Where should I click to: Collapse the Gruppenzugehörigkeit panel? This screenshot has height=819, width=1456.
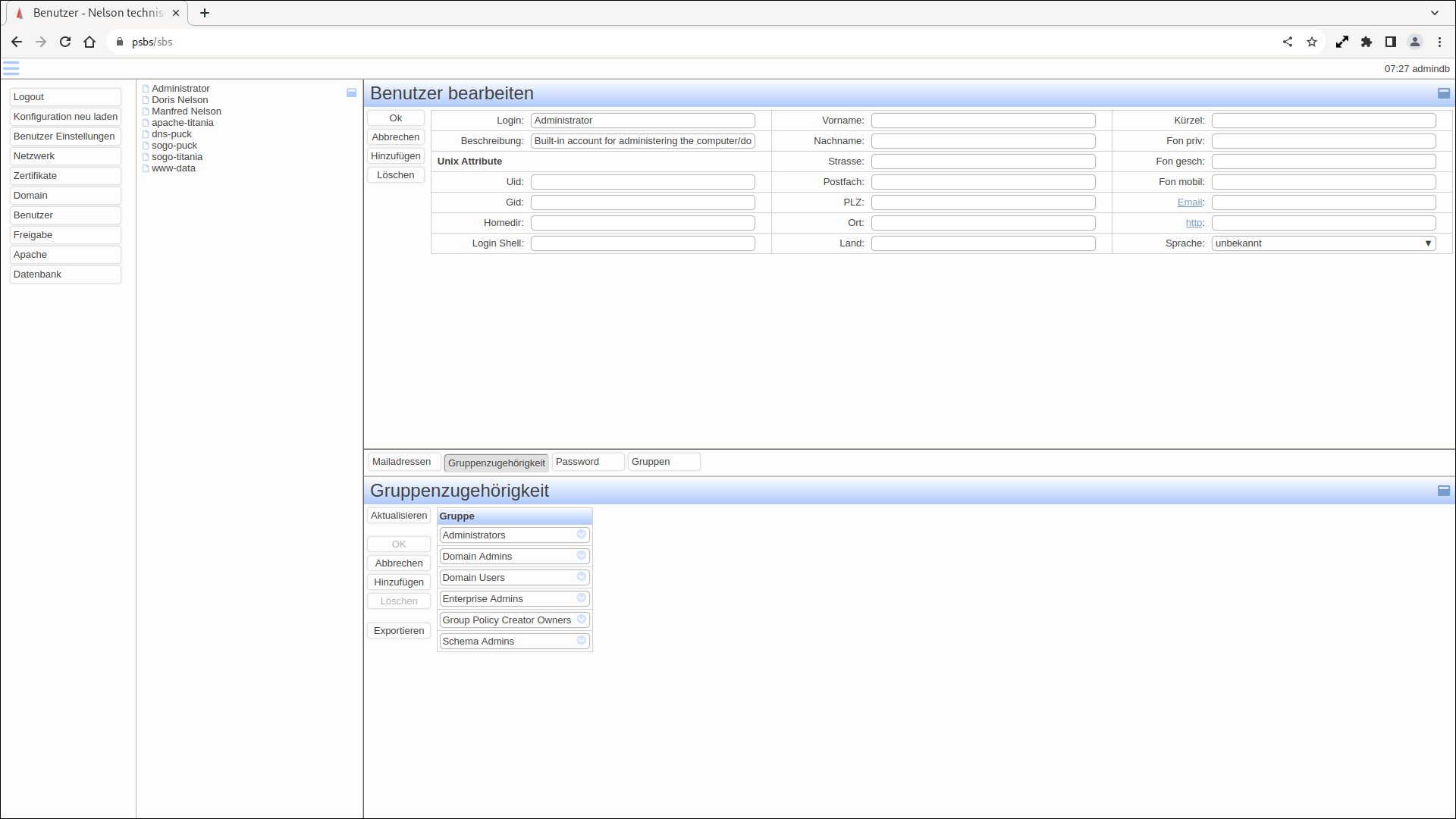tap(1443, 491)
